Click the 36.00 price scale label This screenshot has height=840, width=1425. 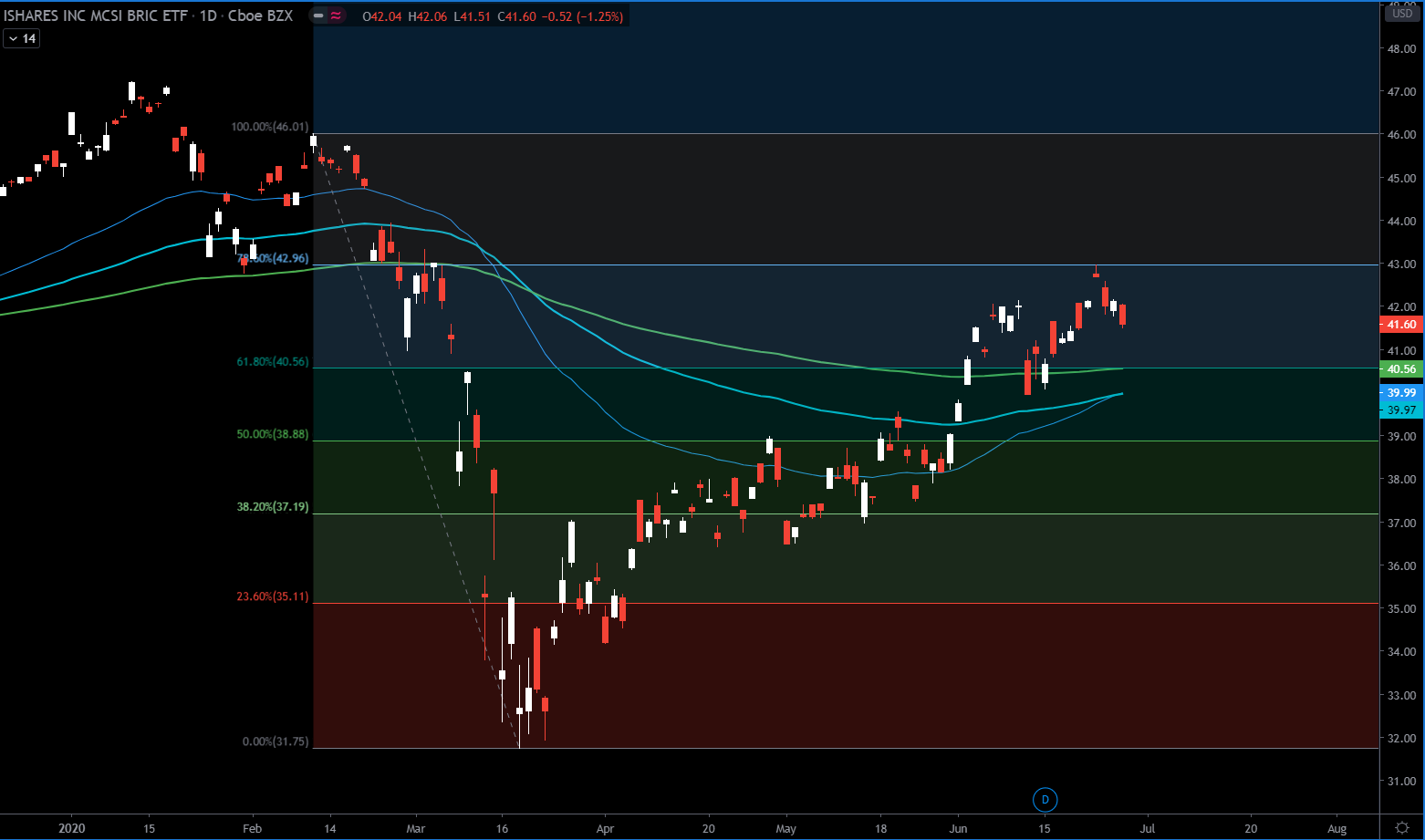[x=1400, y=565]
